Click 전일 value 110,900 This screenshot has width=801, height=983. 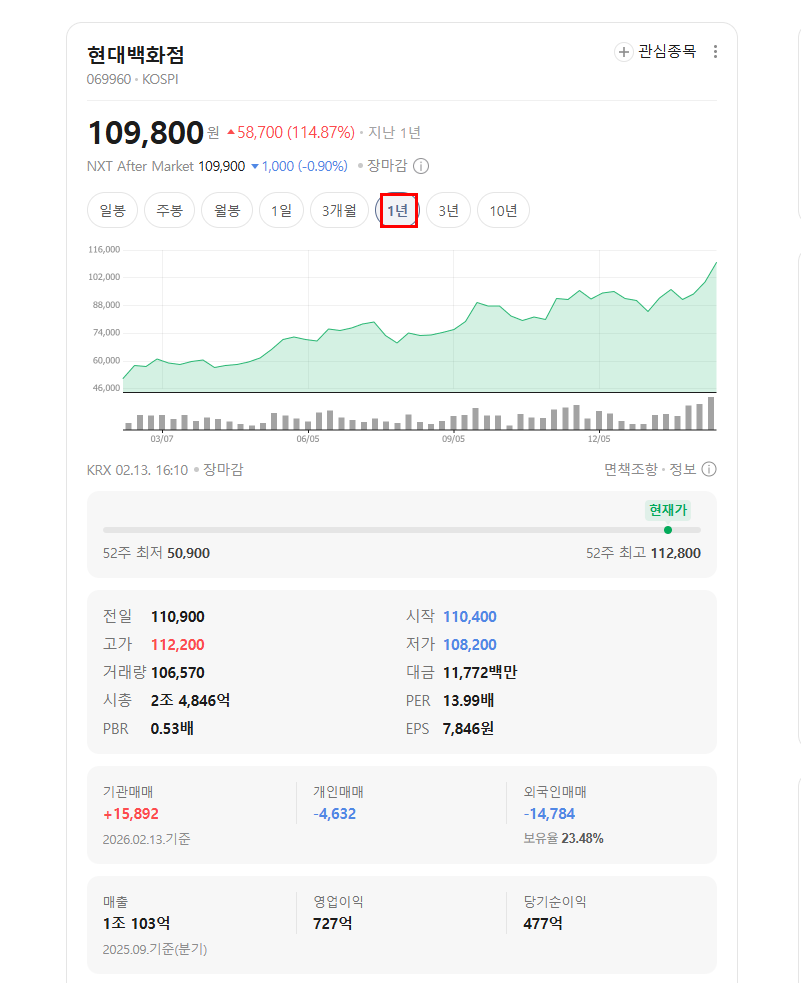coord(177,617)
